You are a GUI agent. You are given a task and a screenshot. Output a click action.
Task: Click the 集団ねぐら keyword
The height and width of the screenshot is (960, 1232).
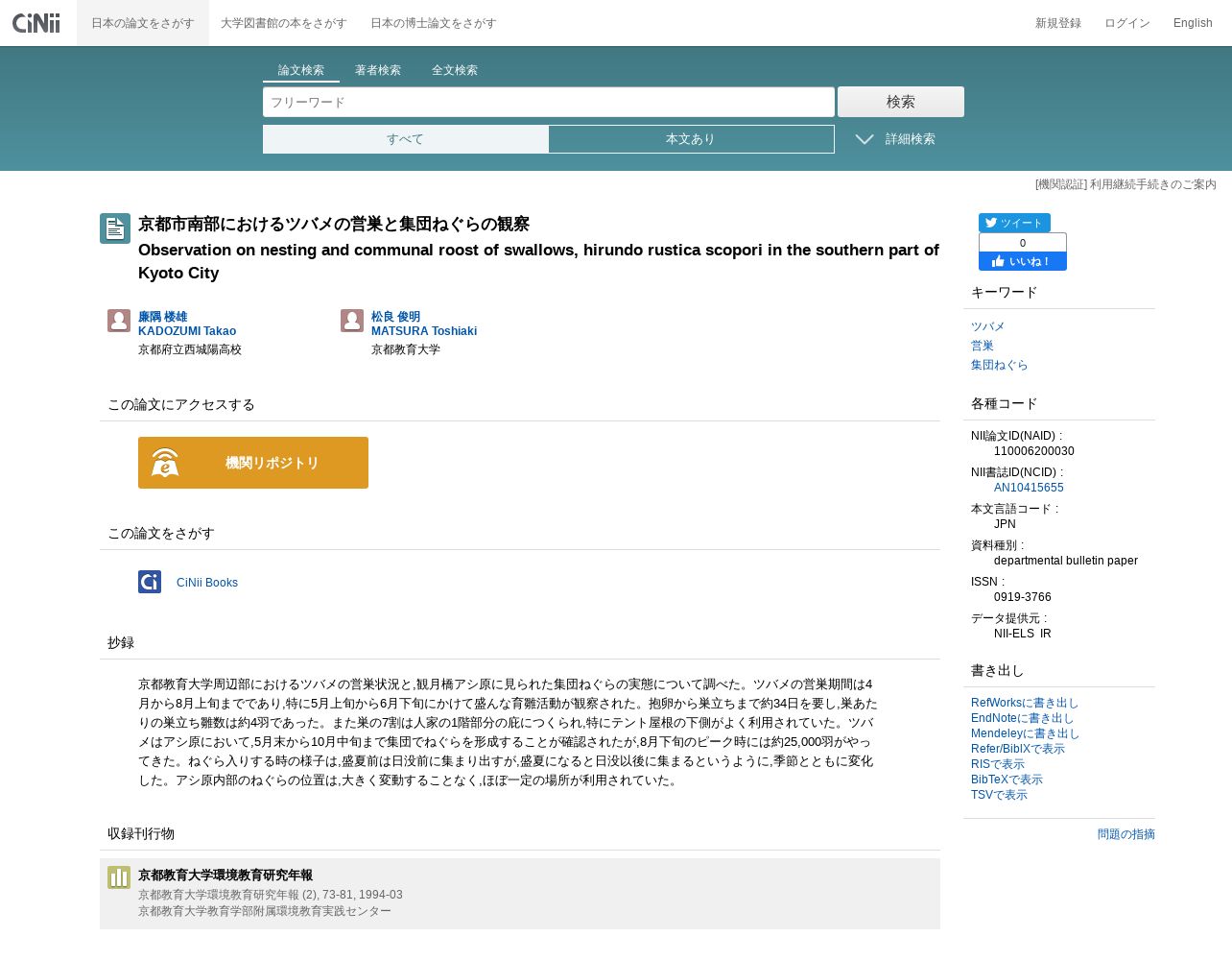[x=999, y=365]
